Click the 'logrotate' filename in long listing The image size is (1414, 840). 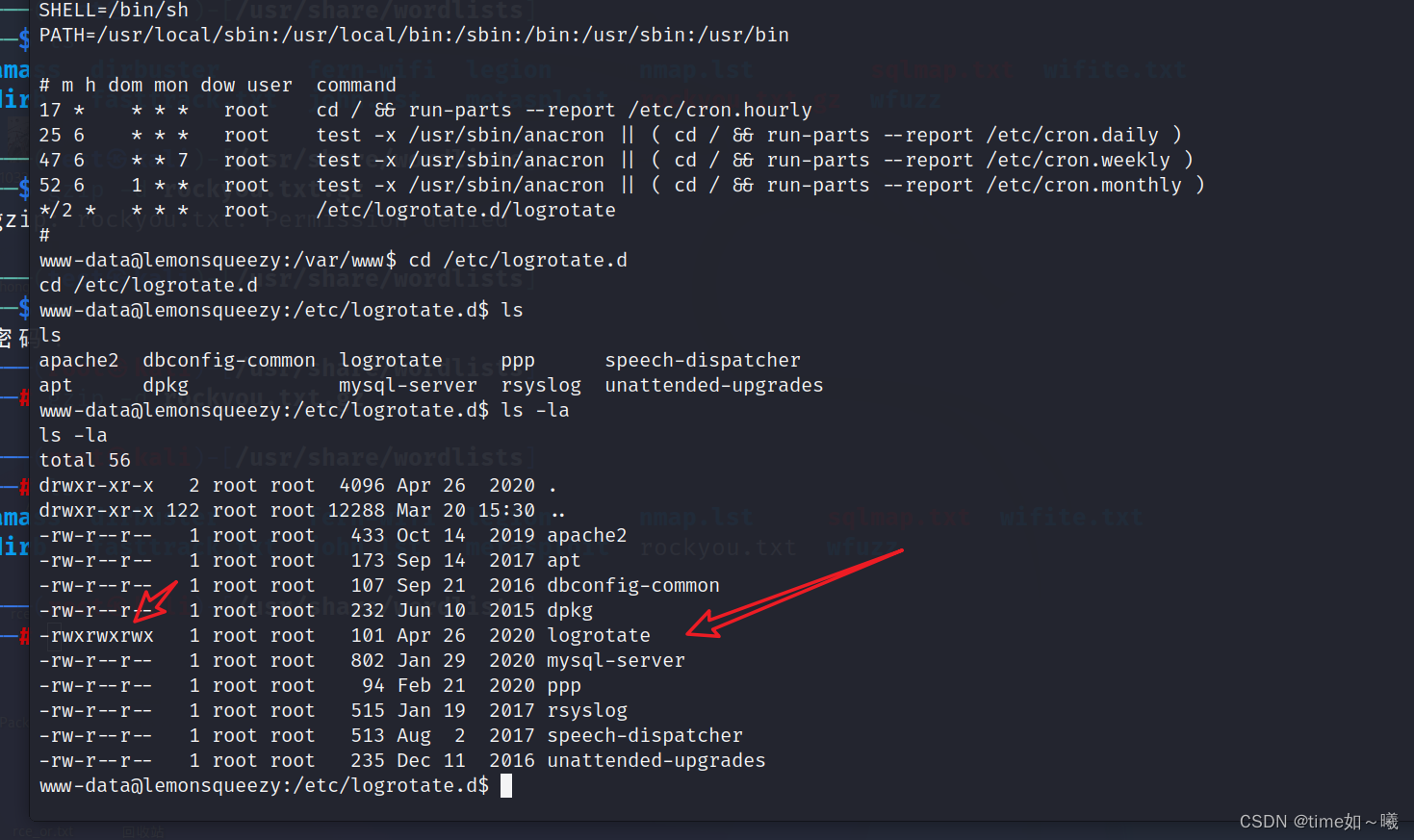click(x=599, y=636)
